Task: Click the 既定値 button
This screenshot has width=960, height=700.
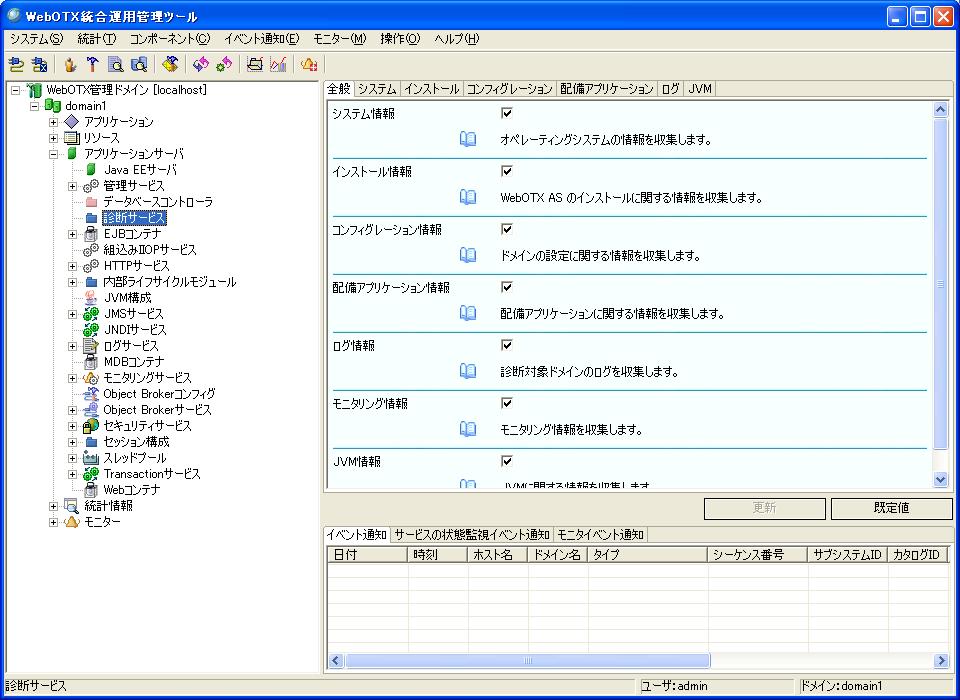Action: point(891,508)
